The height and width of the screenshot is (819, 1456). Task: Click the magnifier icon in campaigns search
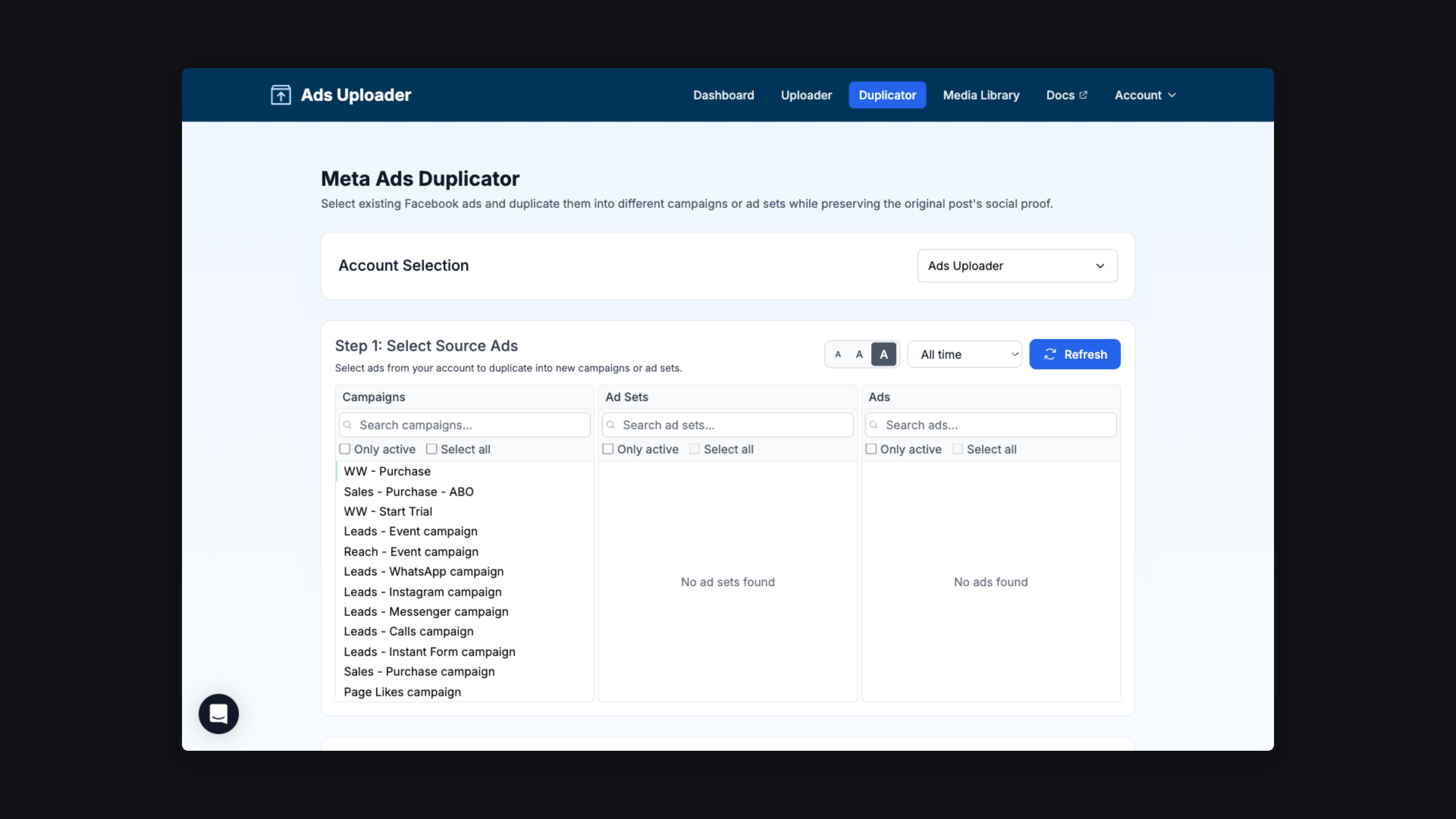point(348,425)
